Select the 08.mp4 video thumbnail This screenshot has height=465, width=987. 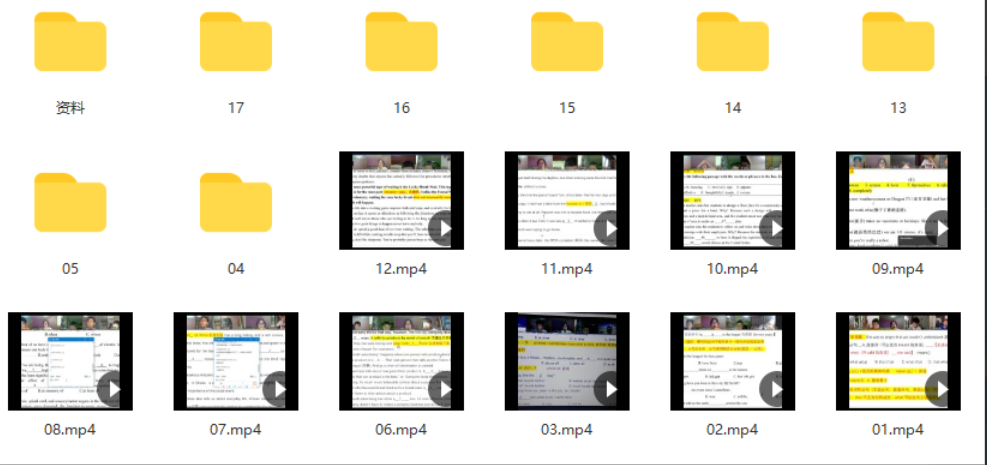point(70,361)
